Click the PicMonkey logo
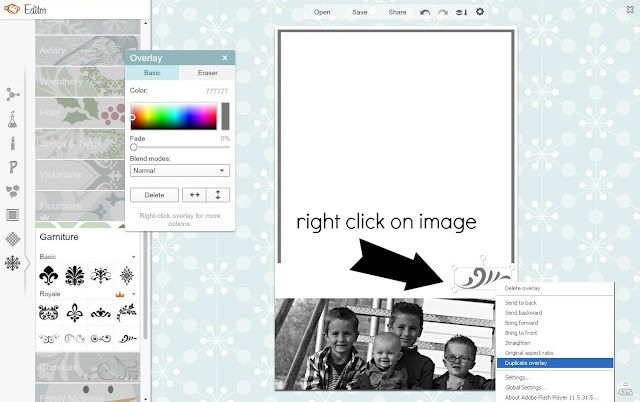Viewport: 640px width, 402px height. pyautogui.click(x=12, y=9)
